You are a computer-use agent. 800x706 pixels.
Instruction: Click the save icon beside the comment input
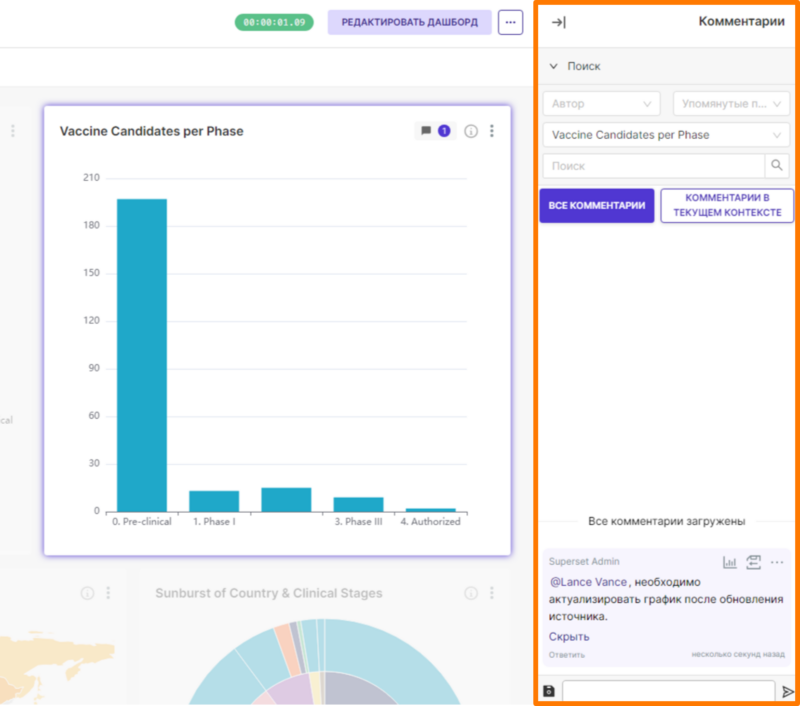549,691
